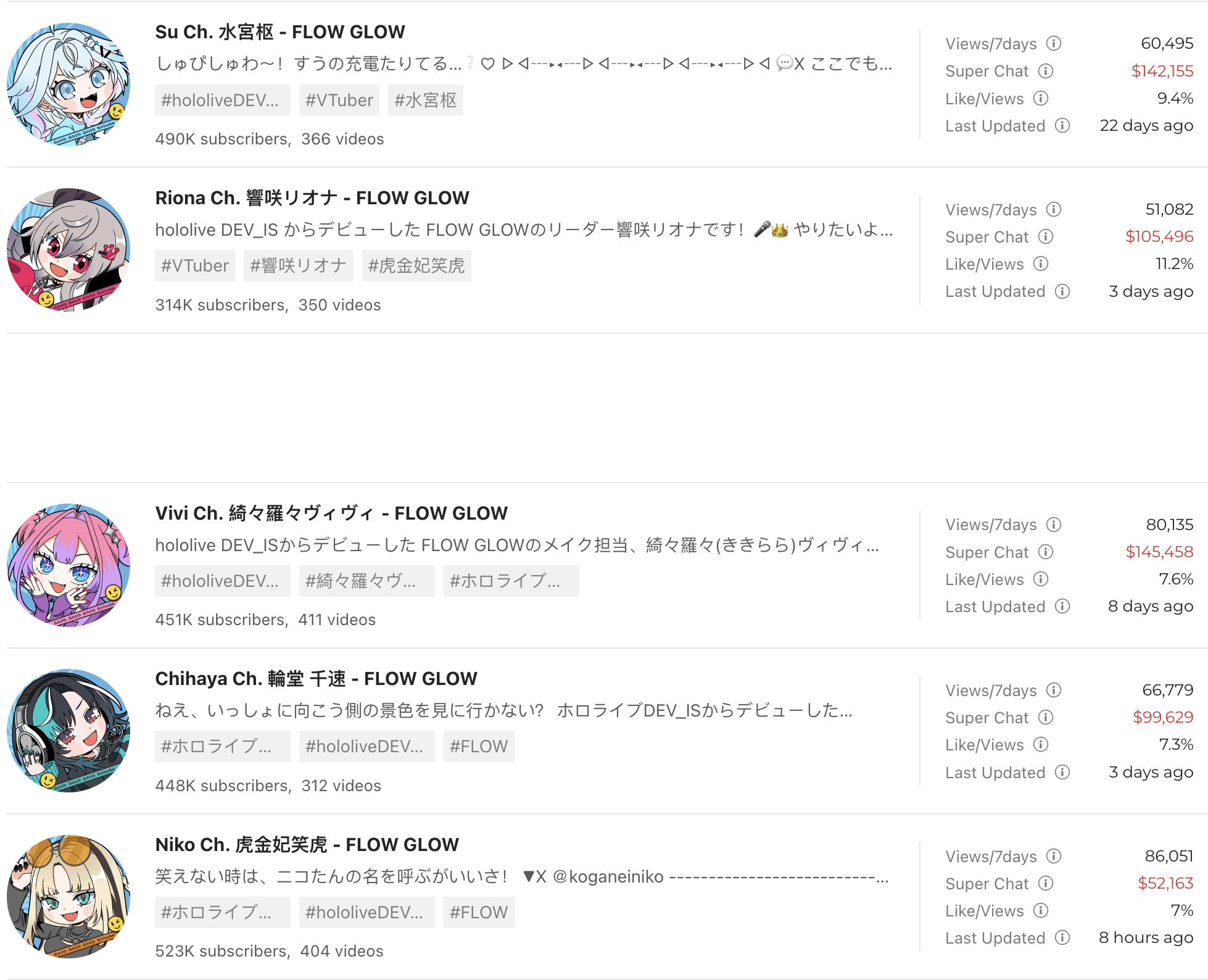Screen dimensions: 1208x980
Task: Open Chihaya Ch. 輪堂 千速 channel title
Action: (x=316, y=679)
